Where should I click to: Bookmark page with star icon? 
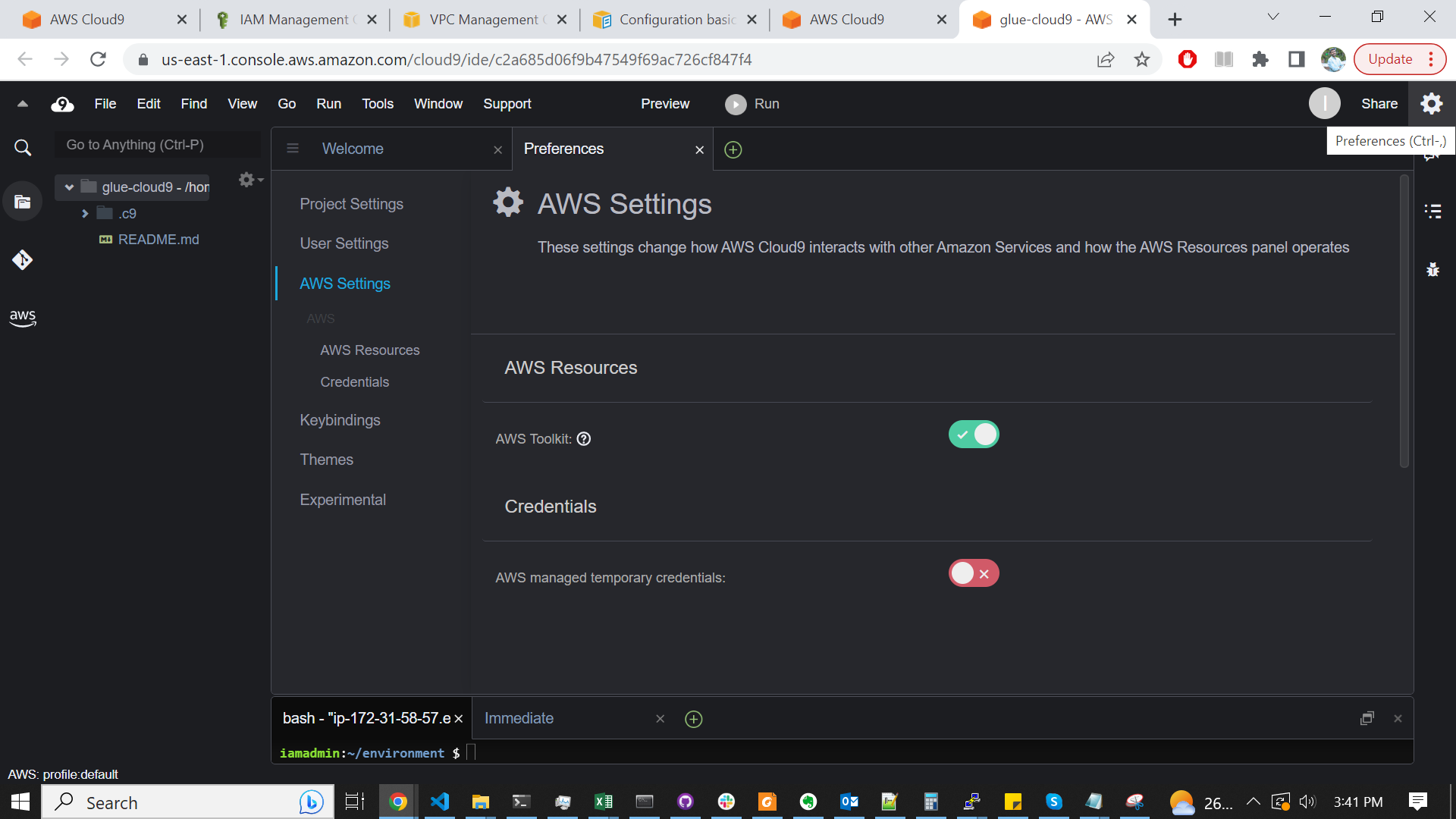1142,59
